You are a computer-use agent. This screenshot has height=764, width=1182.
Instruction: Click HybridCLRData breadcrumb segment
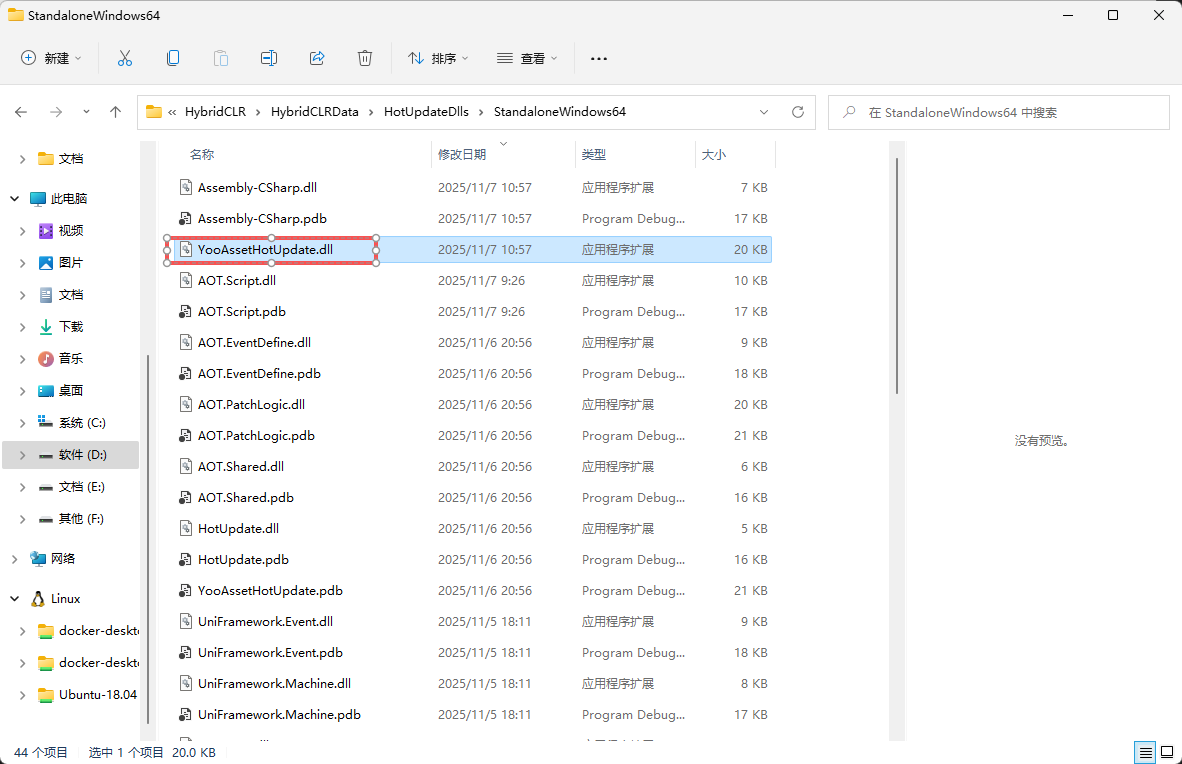[315, 112]
